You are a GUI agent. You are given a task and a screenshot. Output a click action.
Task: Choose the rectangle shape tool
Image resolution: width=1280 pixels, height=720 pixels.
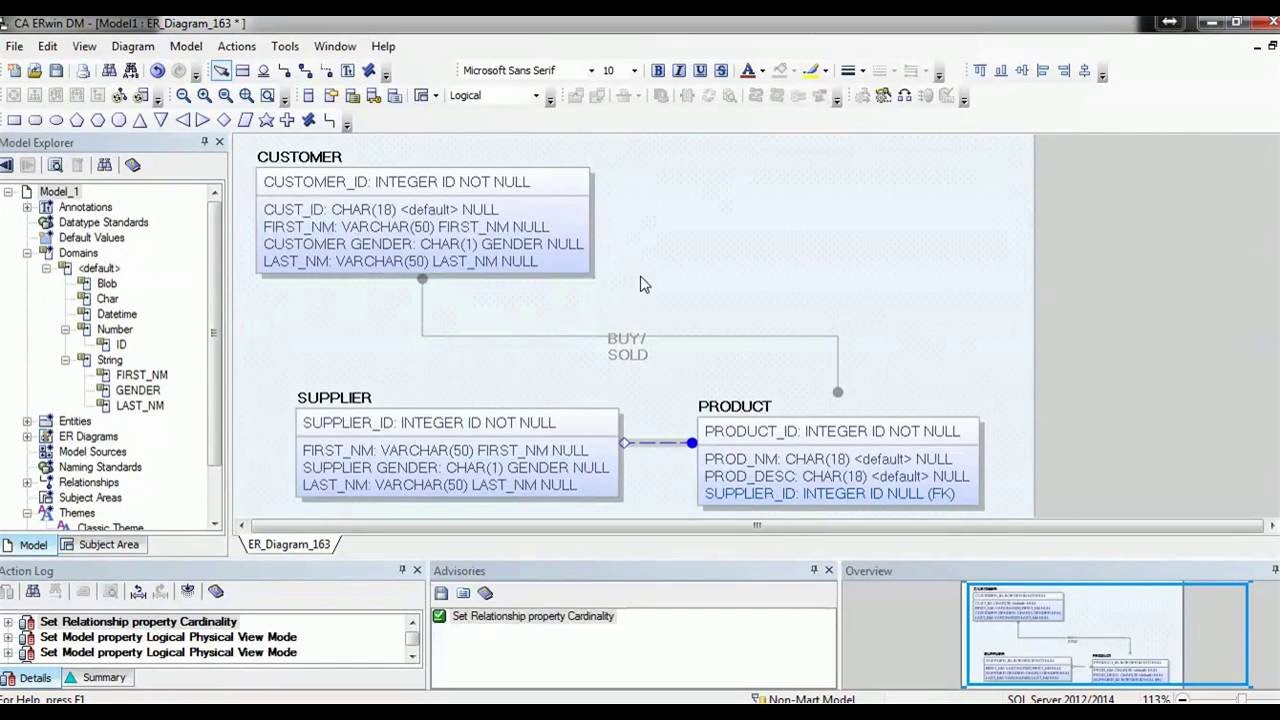pos(14,120)
